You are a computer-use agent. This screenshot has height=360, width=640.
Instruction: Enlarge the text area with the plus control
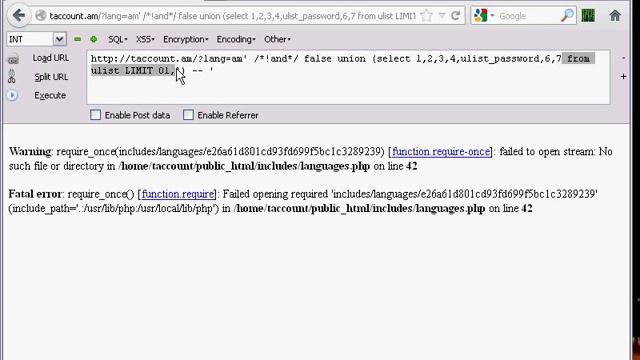tap(623, 76)
